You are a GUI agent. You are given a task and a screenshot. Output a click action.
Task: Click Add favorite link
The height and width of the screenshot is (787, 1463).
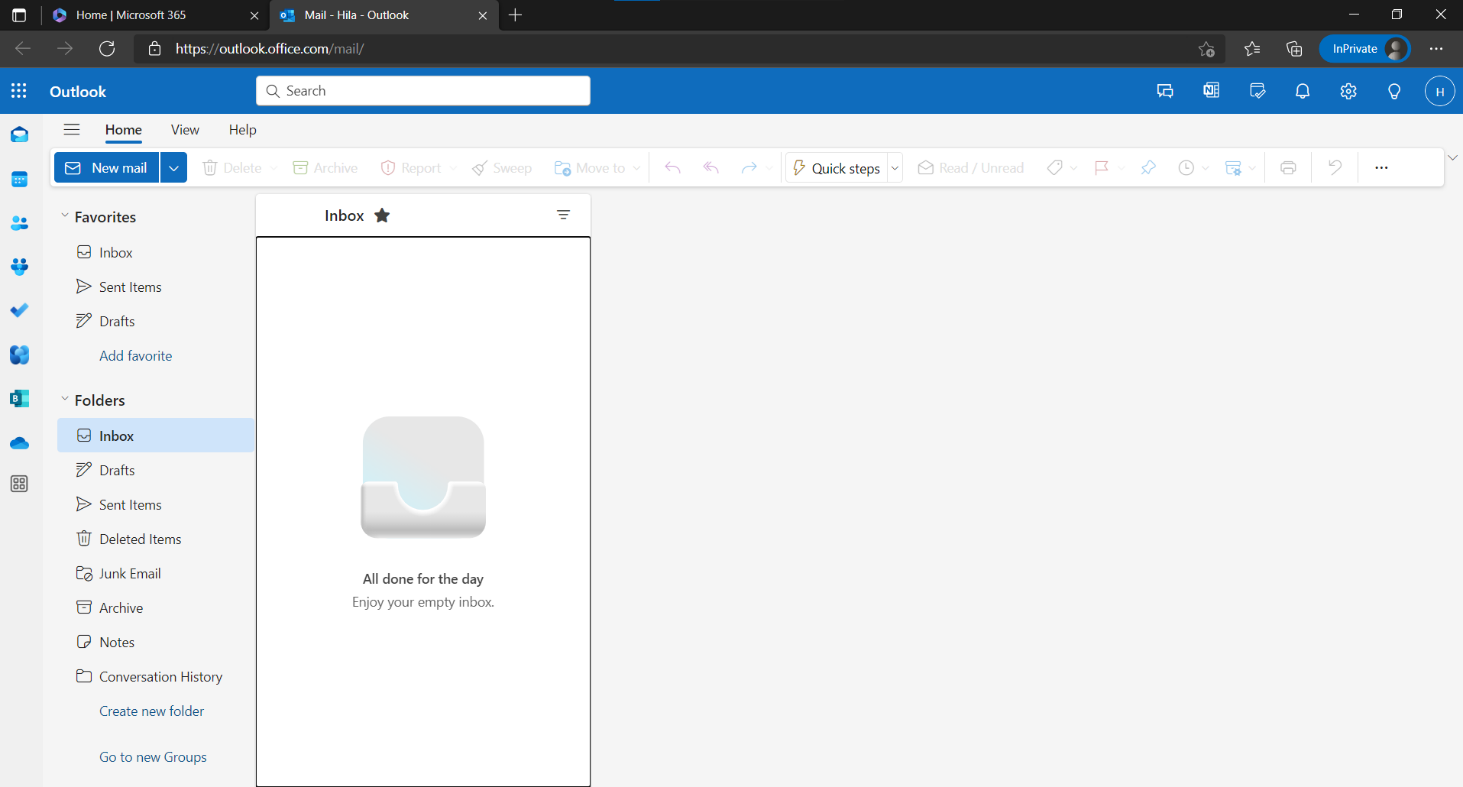click(x=136, y=356)
